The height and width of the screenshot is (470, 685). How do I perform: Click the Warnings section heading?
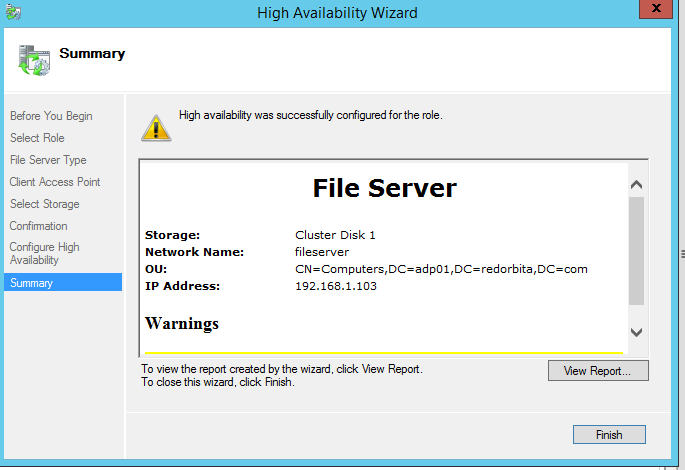[x=182, y=324]
